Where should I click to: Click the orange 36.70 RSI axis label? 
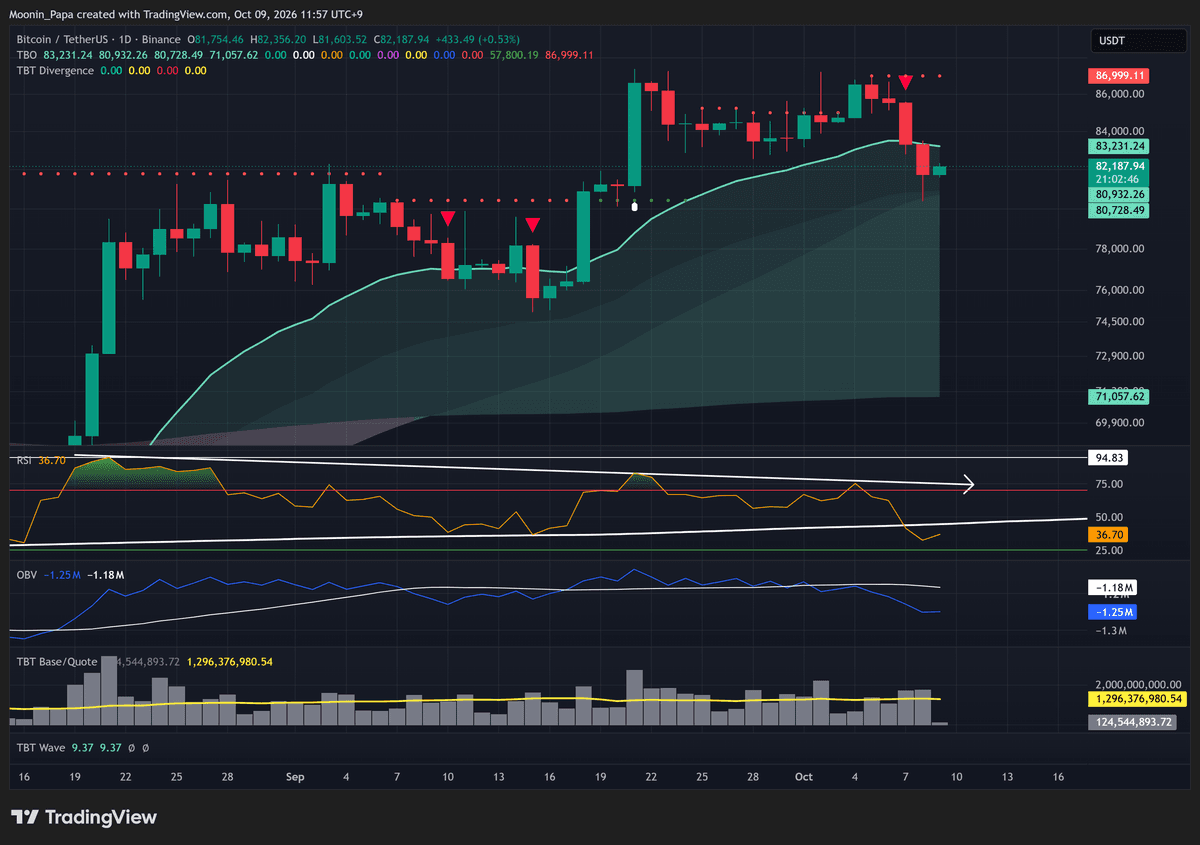[1110, 535]
